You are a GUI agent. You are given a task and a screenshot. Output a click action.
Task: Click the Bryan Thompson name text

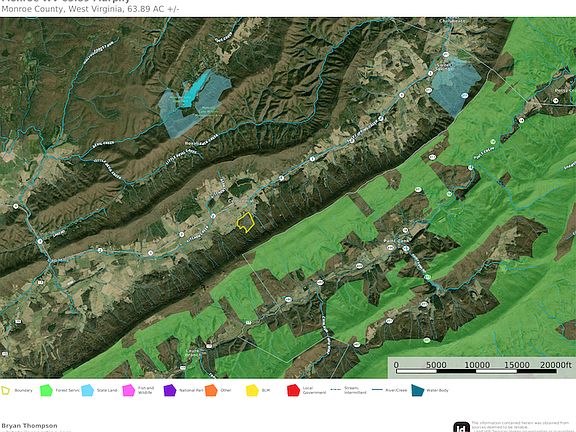(29, 425)
